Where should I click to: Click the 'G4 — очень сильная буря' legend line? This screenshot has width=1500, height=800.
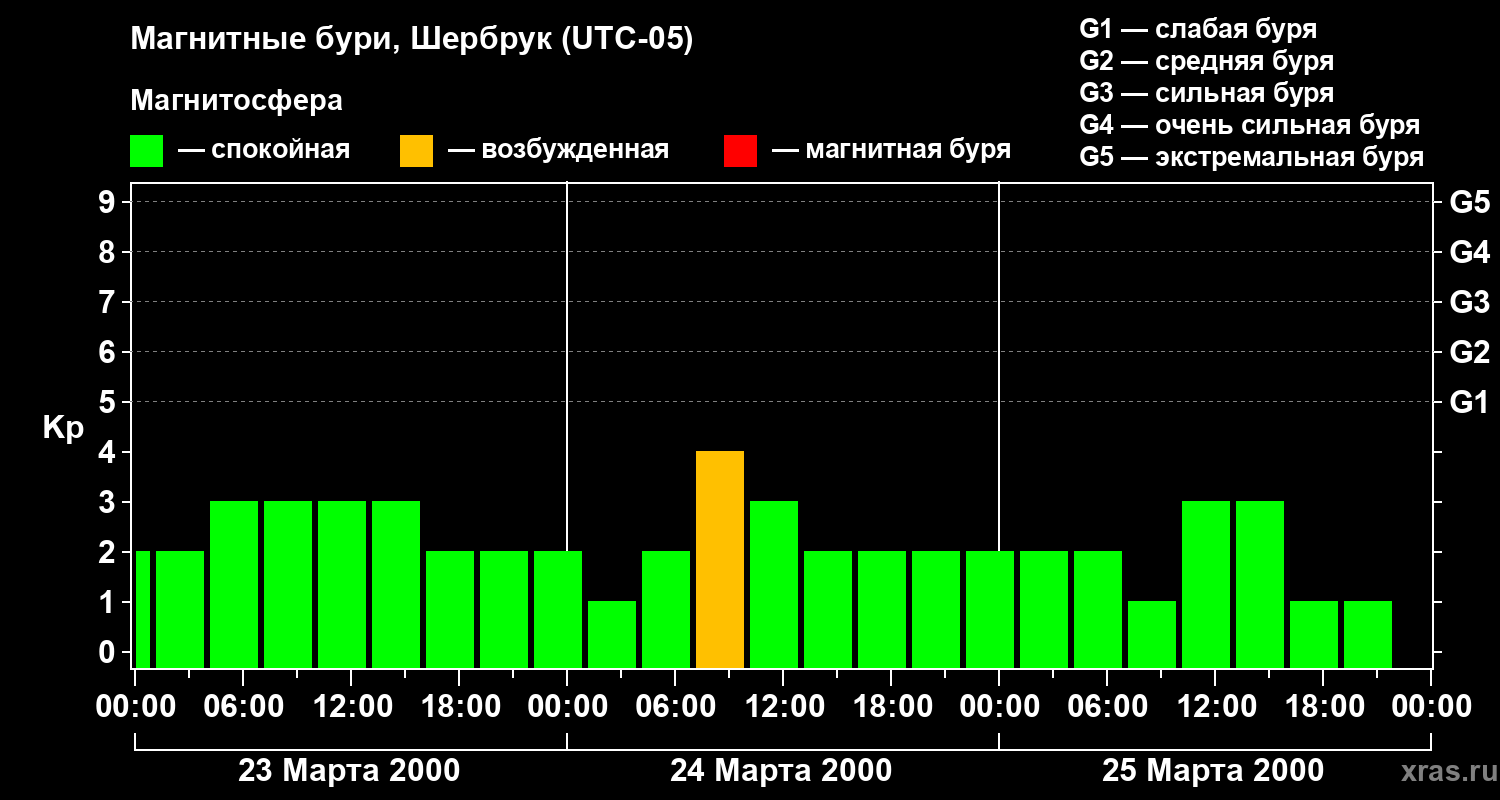coord(1250,125)
